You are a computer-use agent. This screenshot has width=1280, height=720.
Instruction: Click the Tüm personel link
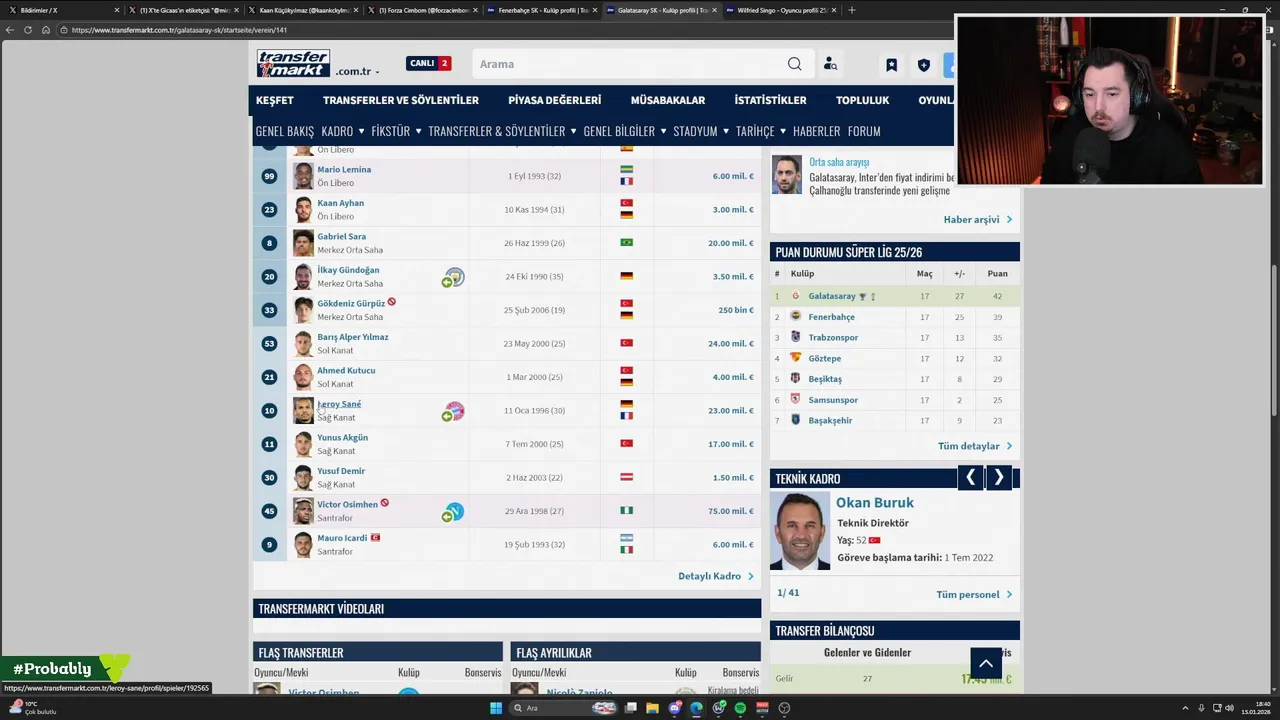[x=974, y=594]
